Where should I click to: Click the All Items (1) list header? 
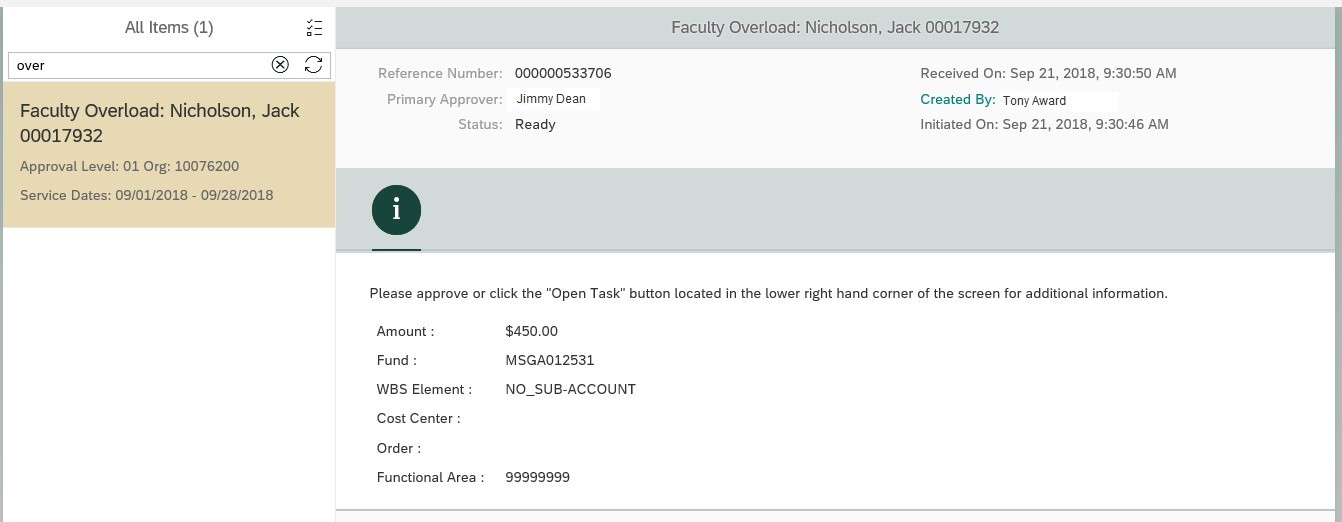[x=168, y=28]
